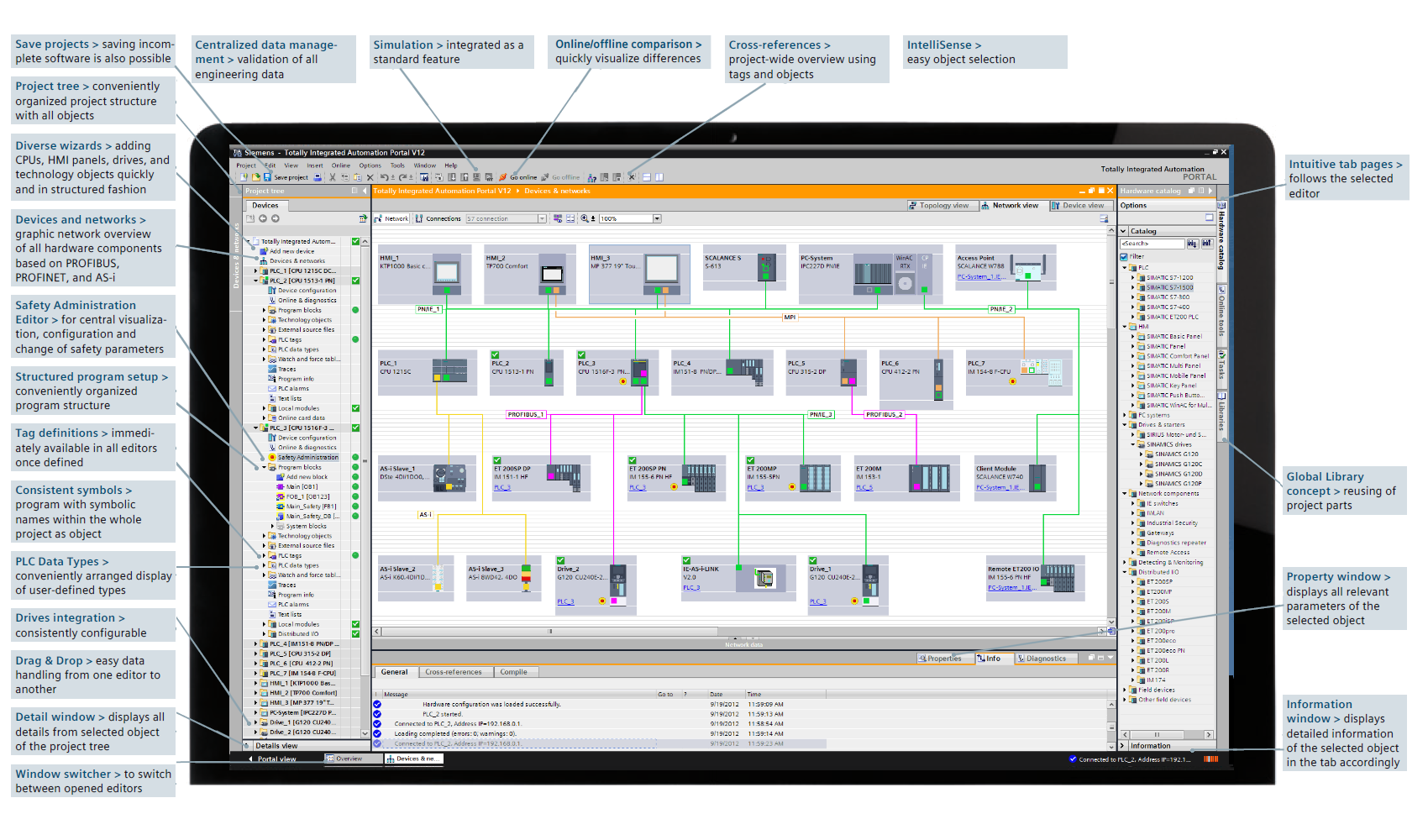Viewport: 1428px width, 840px height.
Task: Toggle the PLC_3 checkbox on network canvas
Action: click(x=581, y=355)
